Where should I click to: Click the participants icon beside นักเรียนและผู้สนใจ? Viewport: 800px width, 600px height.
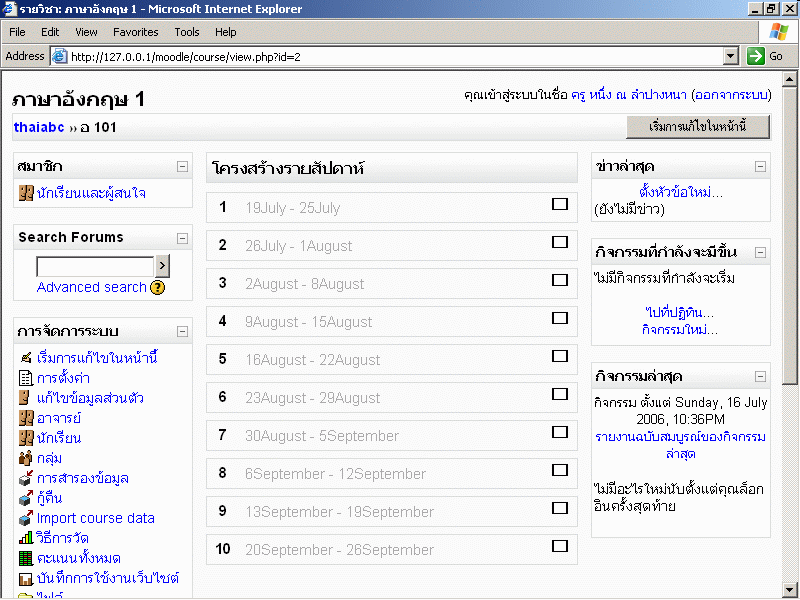coord(26,193)
